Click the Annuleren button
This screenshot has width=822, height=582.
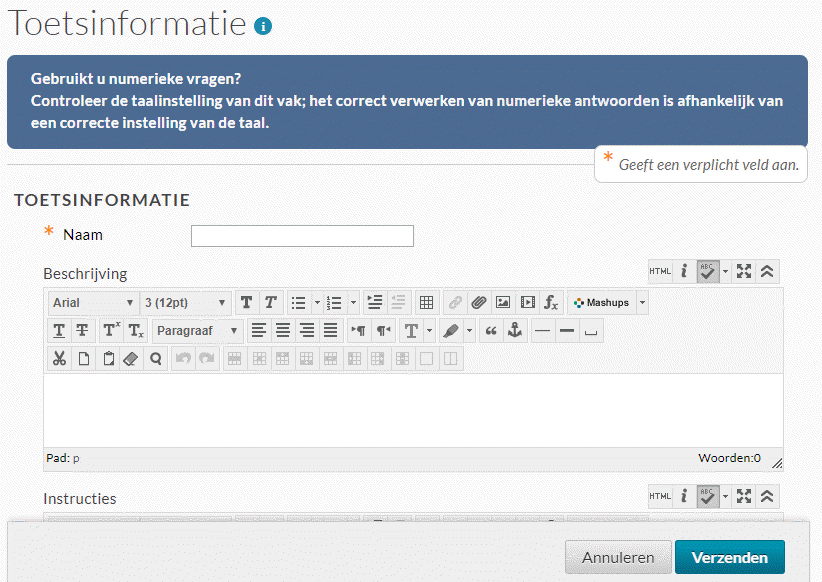(x=618, y=557)
